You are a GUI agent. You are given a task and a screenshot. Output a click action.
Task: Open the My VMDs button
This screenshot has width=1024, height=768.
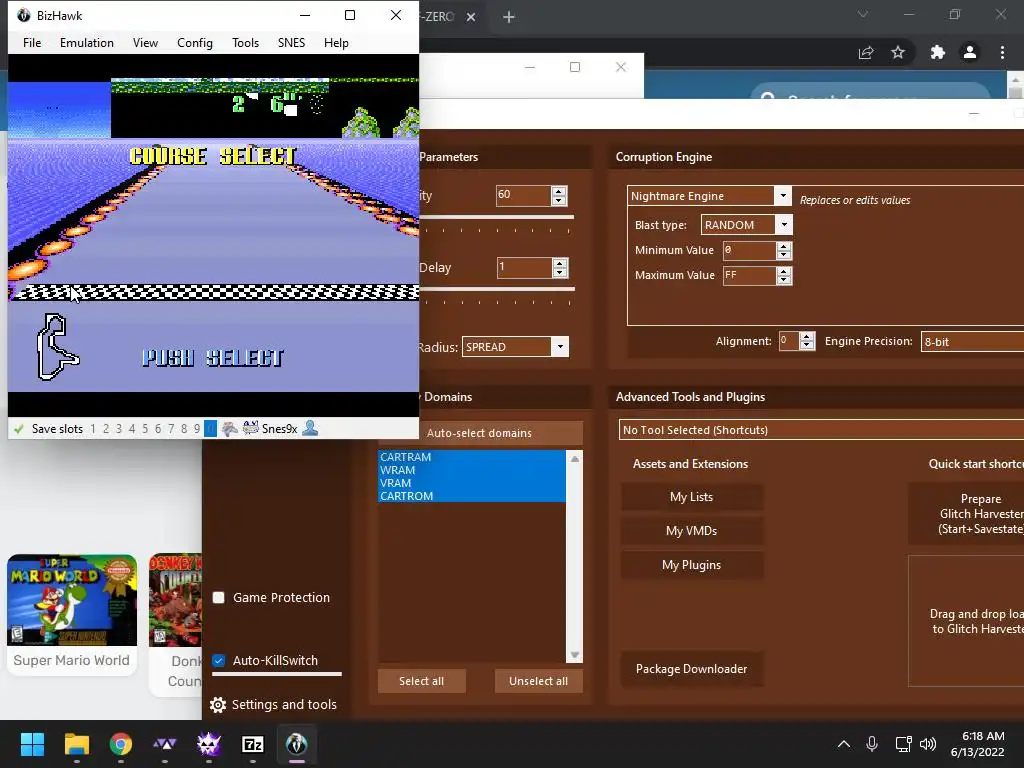(692, 531)
